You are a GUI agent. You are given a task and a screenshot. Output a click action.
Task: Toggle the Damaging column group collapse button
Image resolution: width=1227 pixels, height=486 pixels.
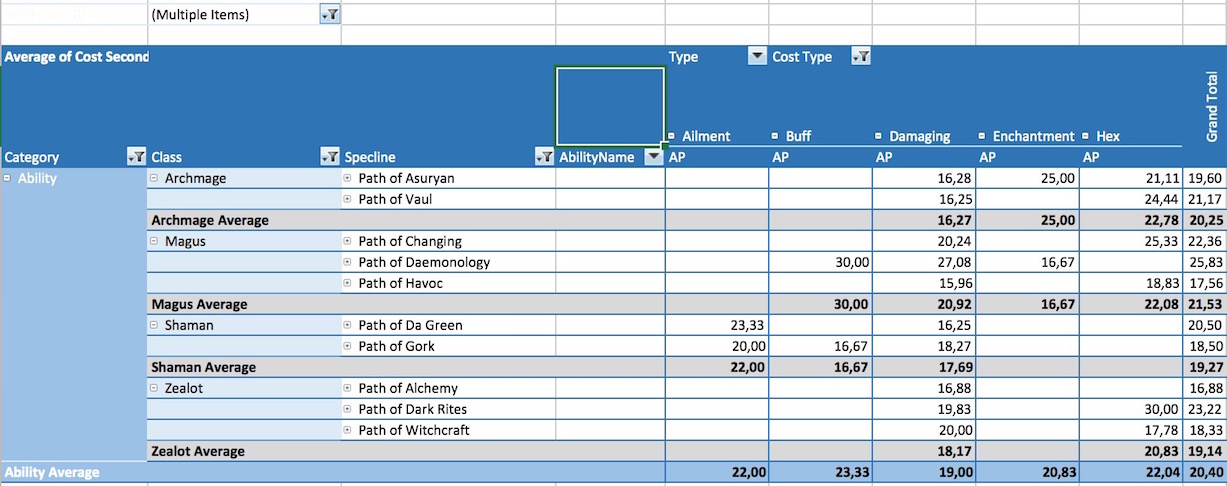(879, 136)
